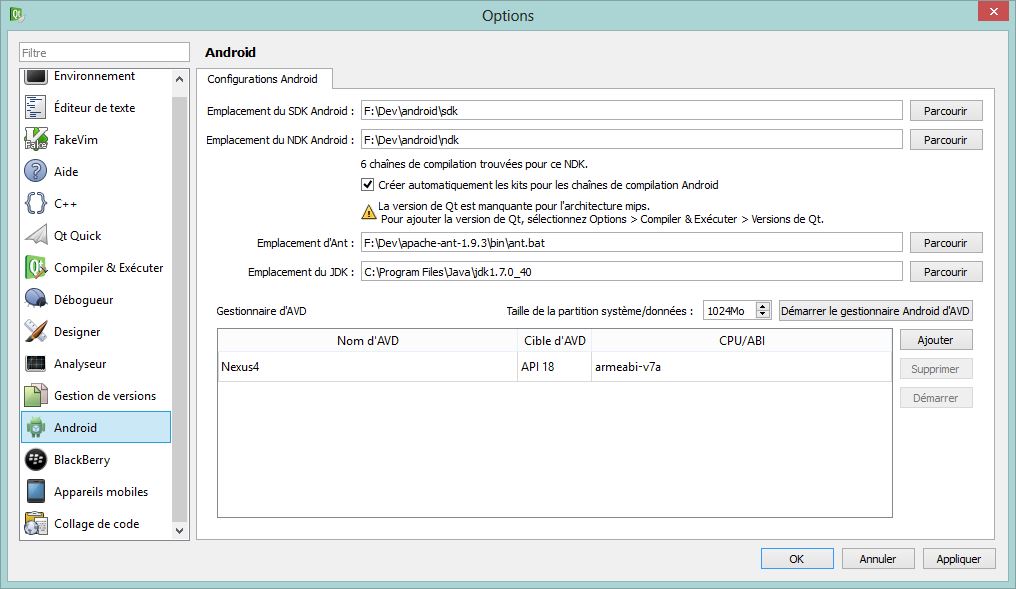The width and height of the screenshot is (1016, 589).
Task: Browse for JDK location
Action: click(945, 272)
